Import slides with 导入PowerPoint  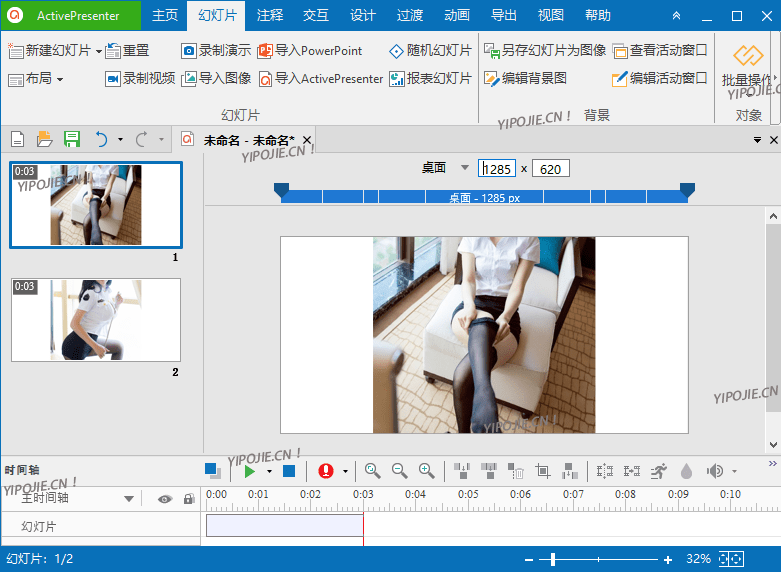tap(310, 51)
